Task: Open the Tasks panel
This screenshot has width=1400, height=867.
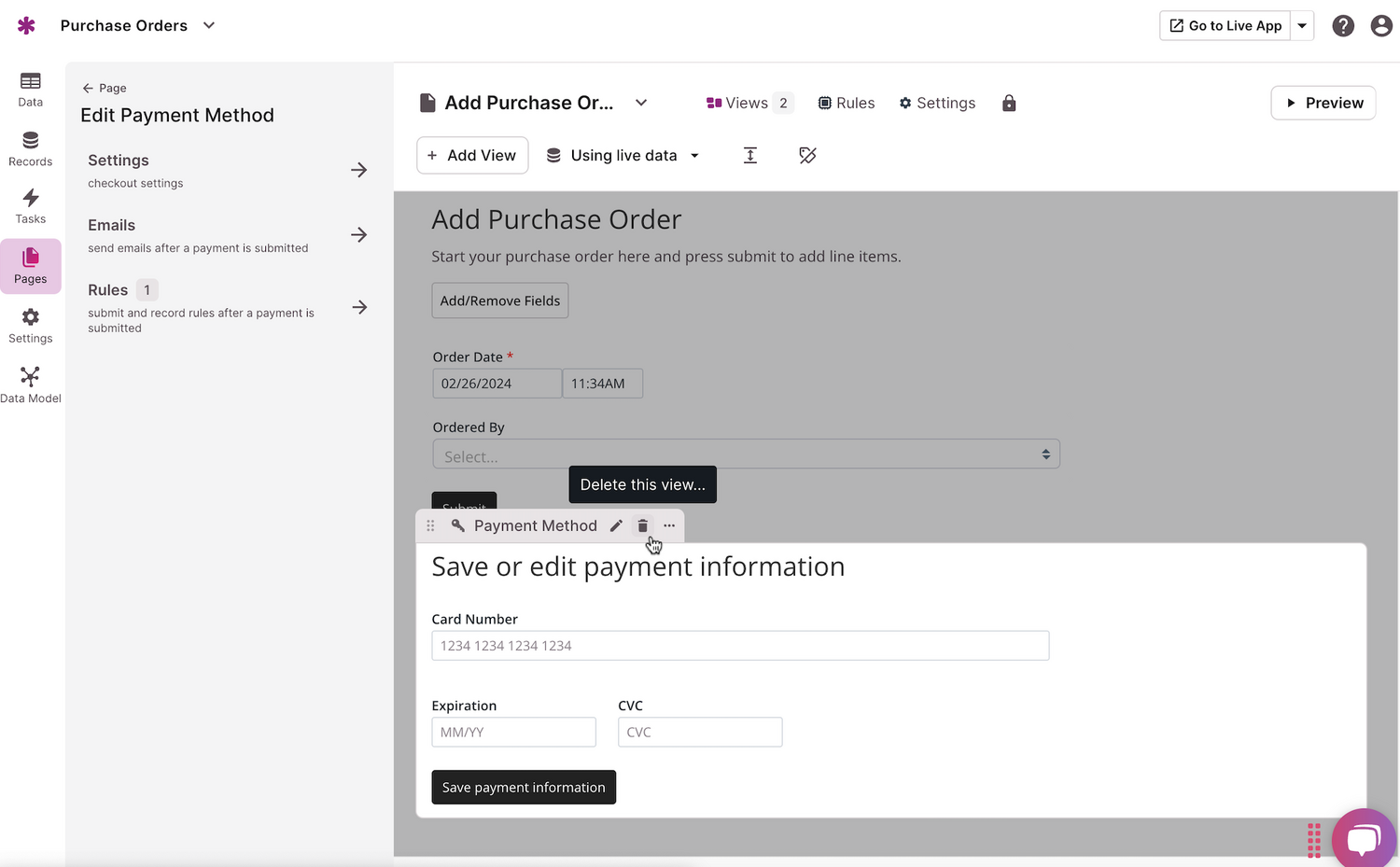Action: click(30, 205)
